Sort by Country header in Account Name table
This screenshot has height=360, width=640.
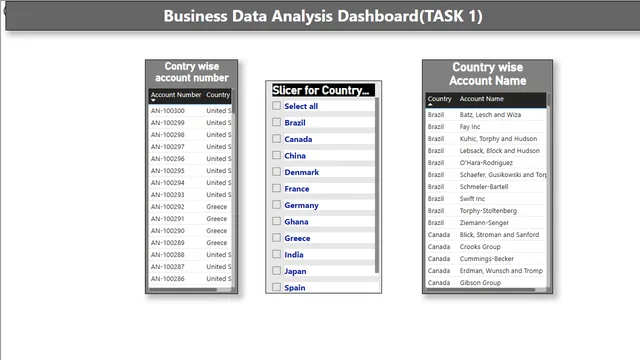[x=439, y=99]
